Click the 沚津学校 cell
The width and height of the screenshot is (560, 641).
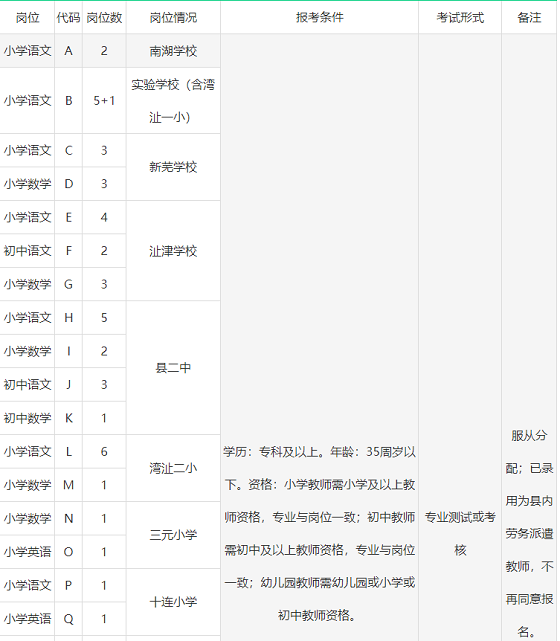(173, 251)
